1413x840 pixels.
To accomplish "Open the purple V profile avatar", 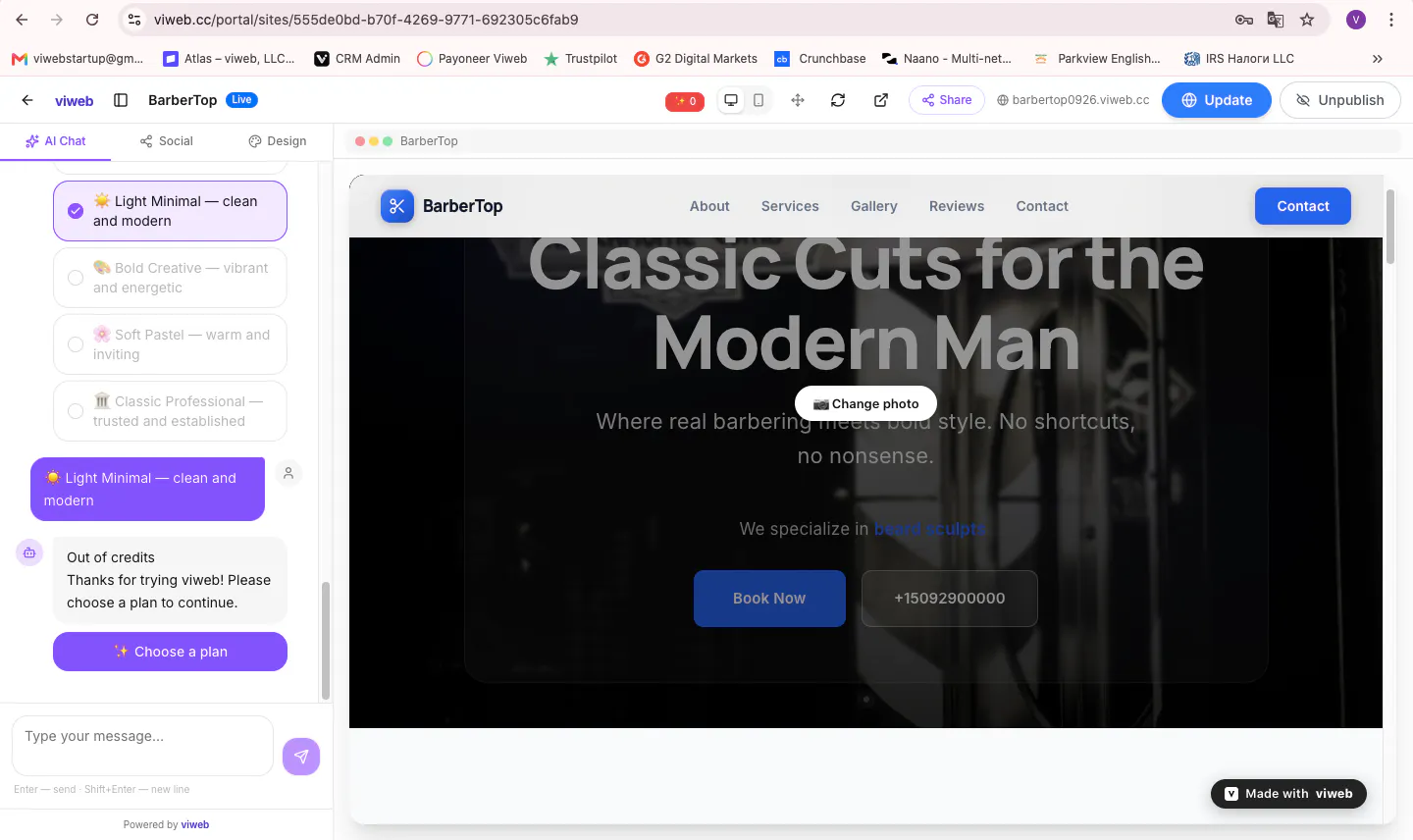I will tap(1356, 20).
